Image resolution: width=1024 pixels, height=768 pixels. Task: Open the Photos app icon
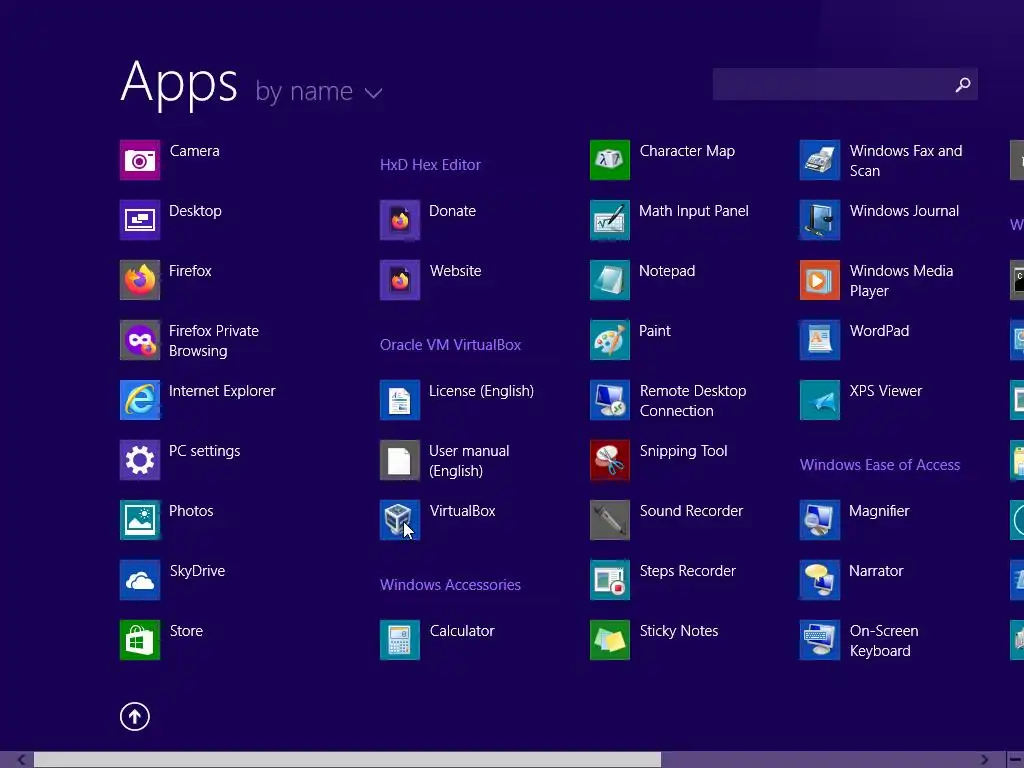click(x=140, y=520)
